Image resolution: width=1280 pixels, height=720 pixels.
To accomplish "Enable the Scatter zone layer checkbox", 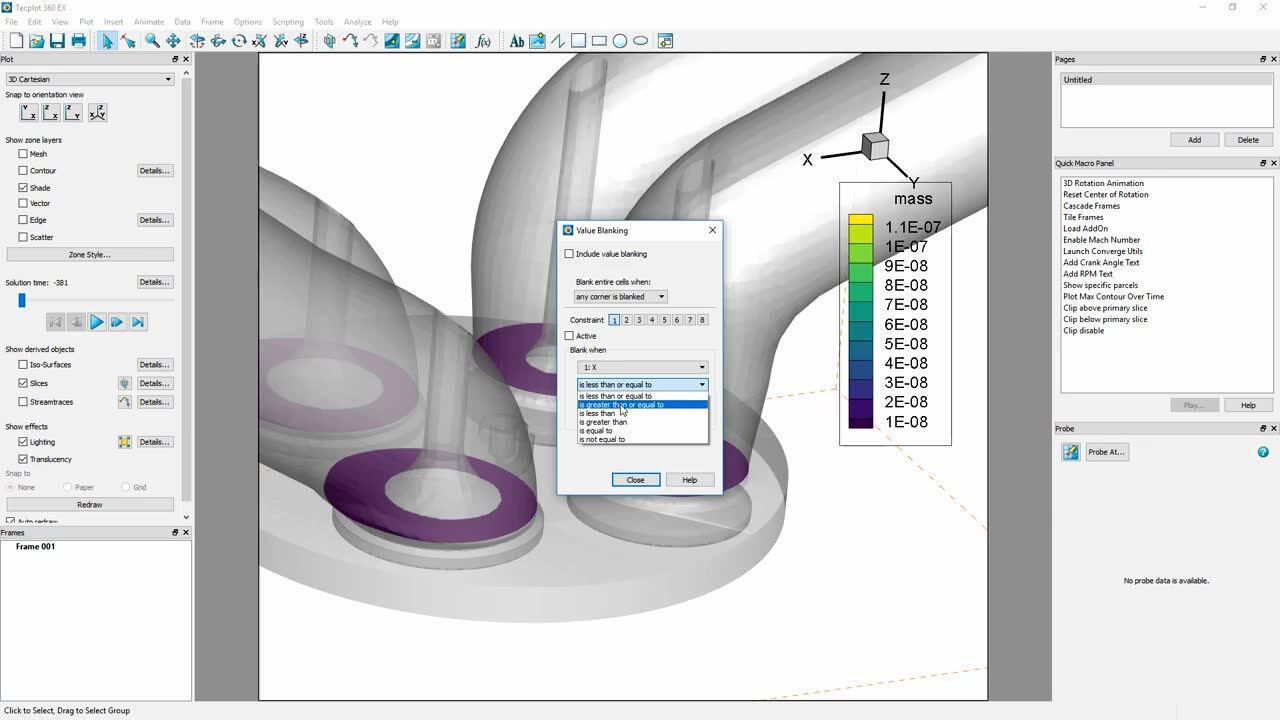I will click(x=23, y=237).
